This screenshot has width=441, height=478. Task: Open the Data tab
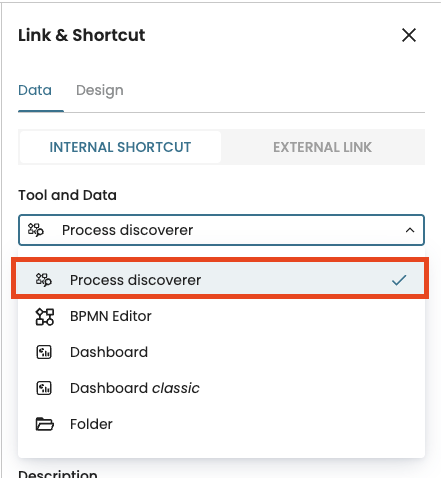click(x=35, y=90)
